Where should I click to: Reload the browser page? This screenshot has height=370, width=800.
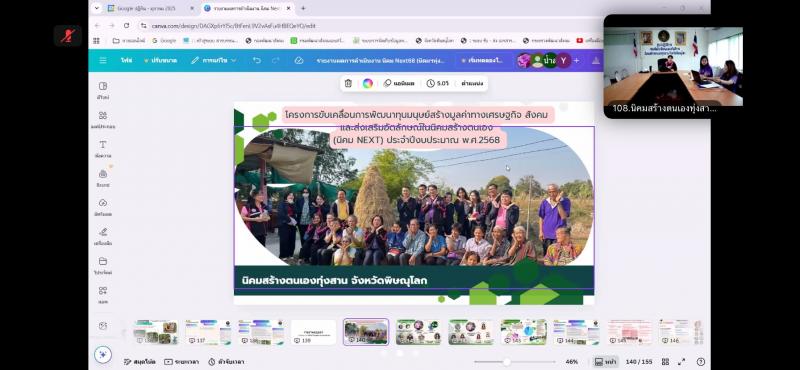point(126,25)
